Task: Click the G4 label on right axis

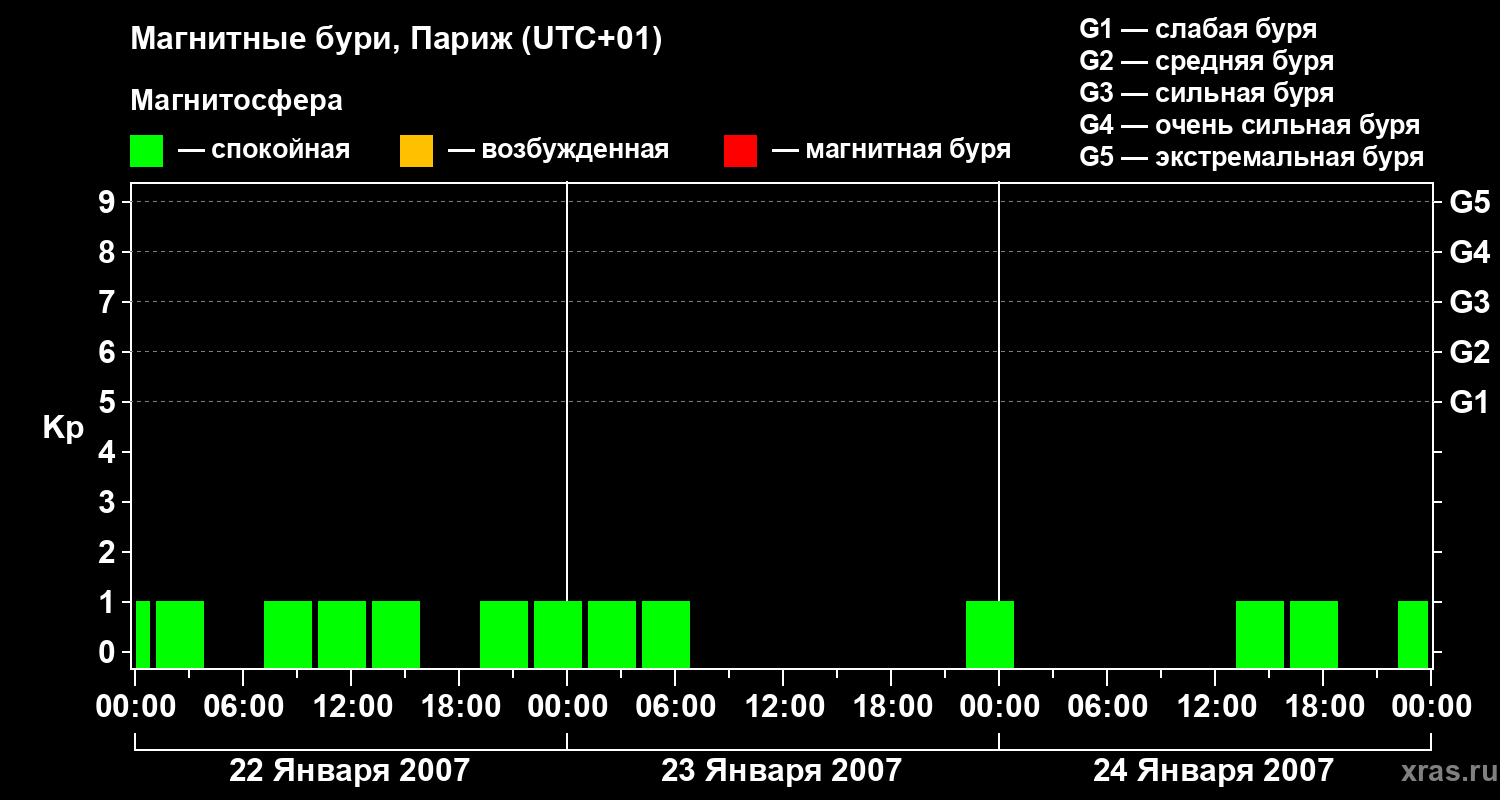Action: coord(1469,252)
